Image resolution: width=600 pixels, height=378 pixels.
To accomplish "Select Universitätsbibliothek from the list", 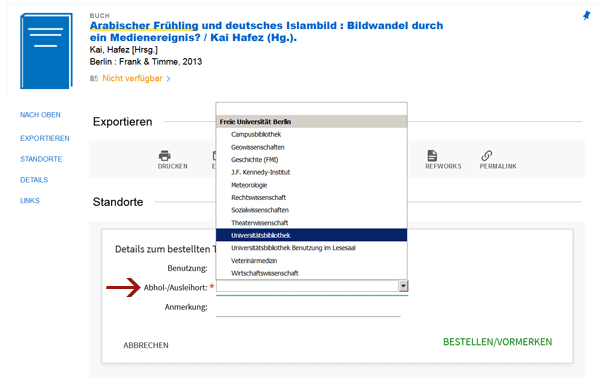I will coord(311,235).
